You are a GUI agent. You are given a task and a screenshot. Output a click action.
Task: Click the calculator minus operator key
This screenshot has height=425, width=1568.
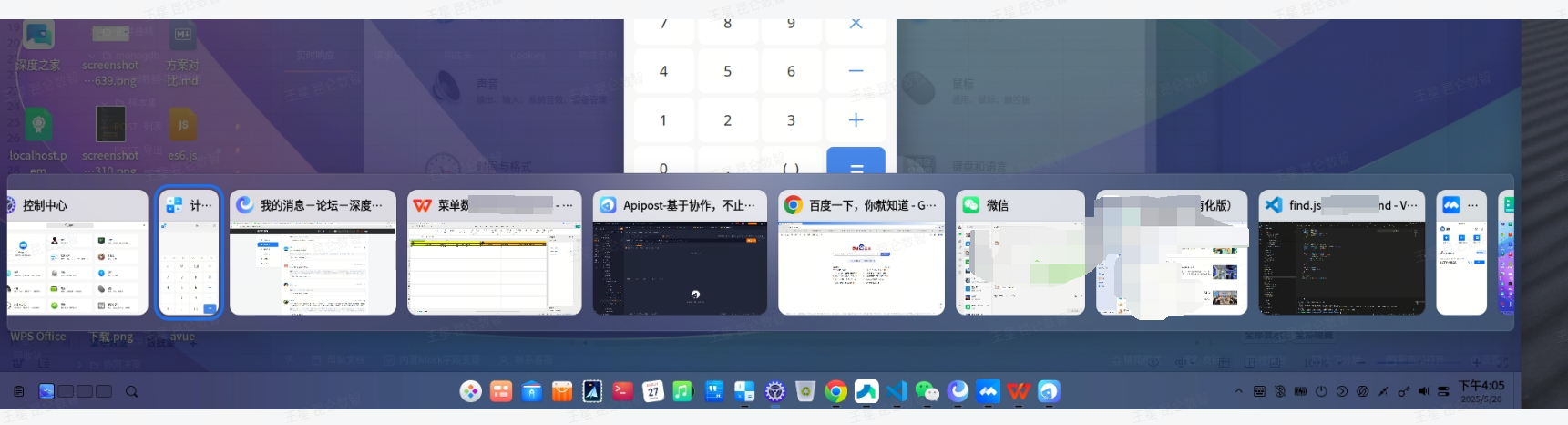856,71
